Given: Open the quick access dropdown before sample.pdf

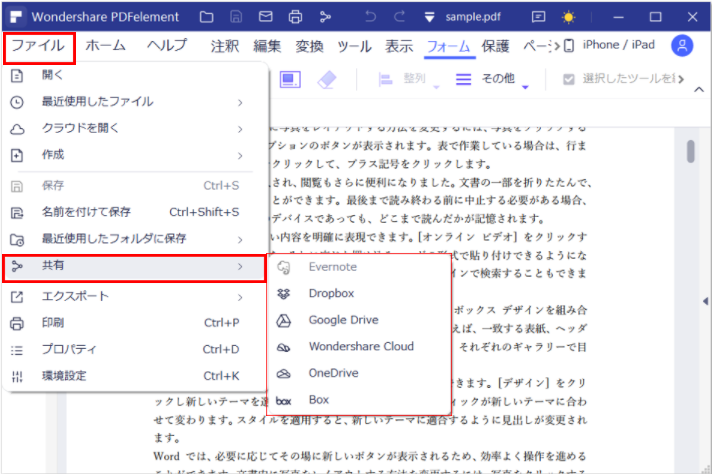Looking at the screenshot, I should pyautogui.click(x=429, y=17).
